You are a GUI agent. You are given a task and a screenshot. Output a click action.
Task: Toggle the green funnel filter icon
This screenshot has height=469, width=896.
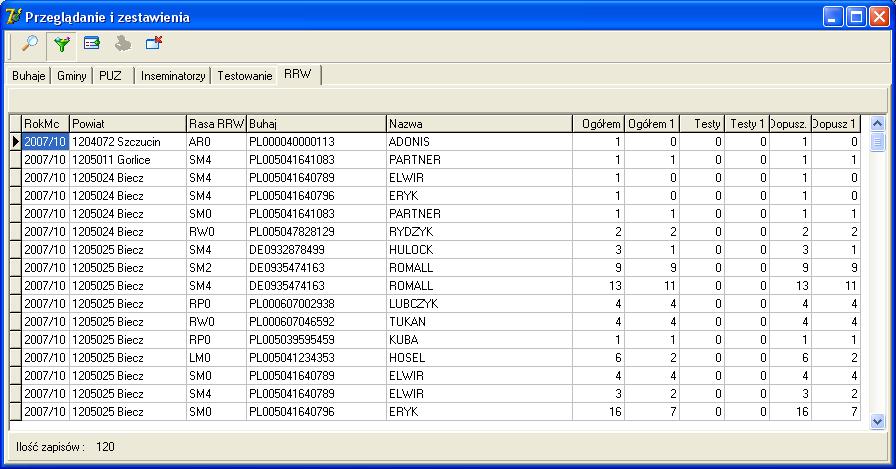tap(62, 45)
